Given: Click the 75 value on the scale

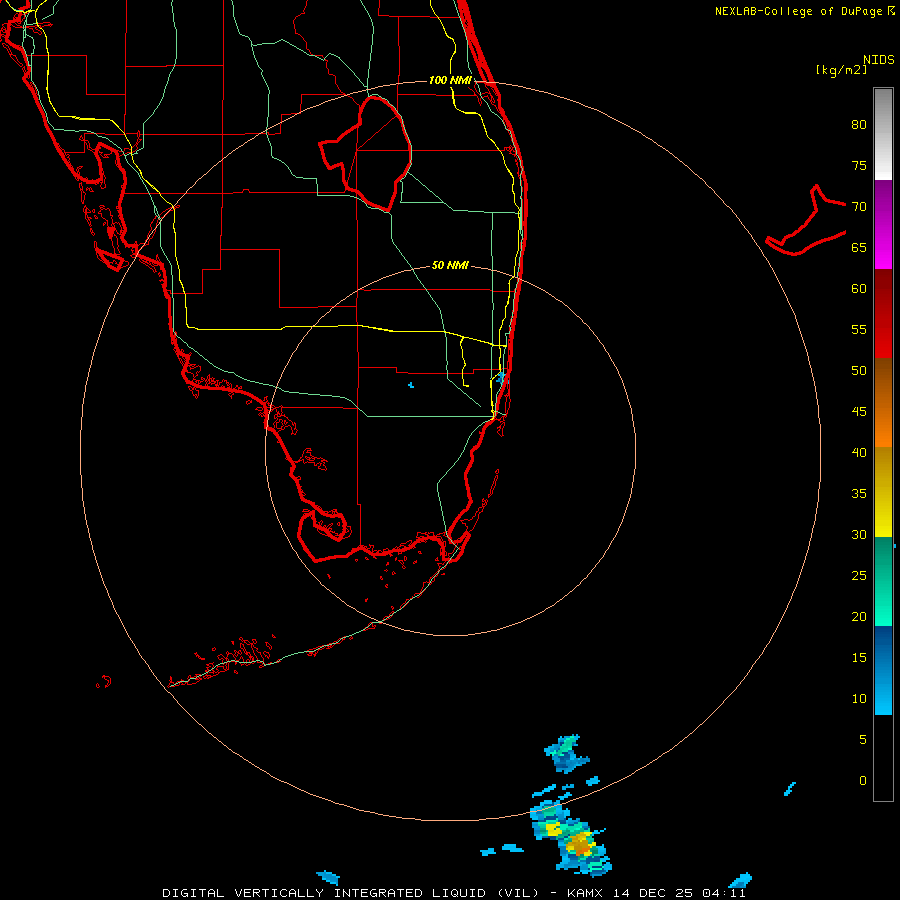Looking at the screenshot, I should 859,166.
